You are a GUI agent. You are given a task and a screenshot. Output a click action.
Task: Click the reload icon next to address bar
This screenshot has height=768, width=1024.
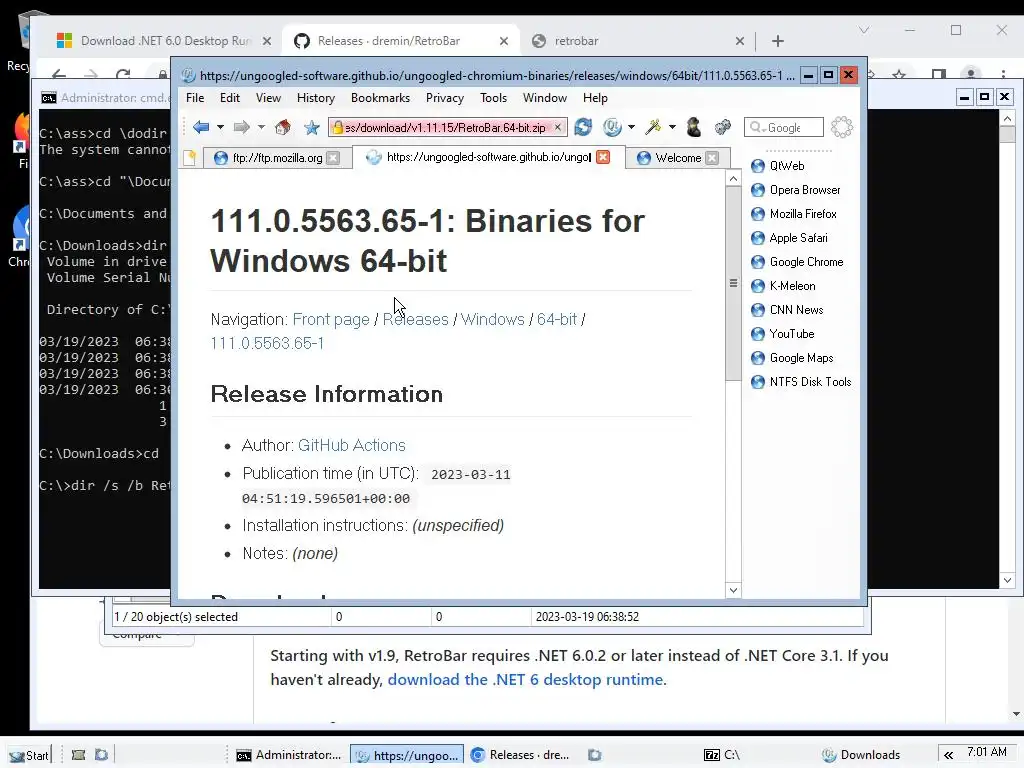pos(583,127)
